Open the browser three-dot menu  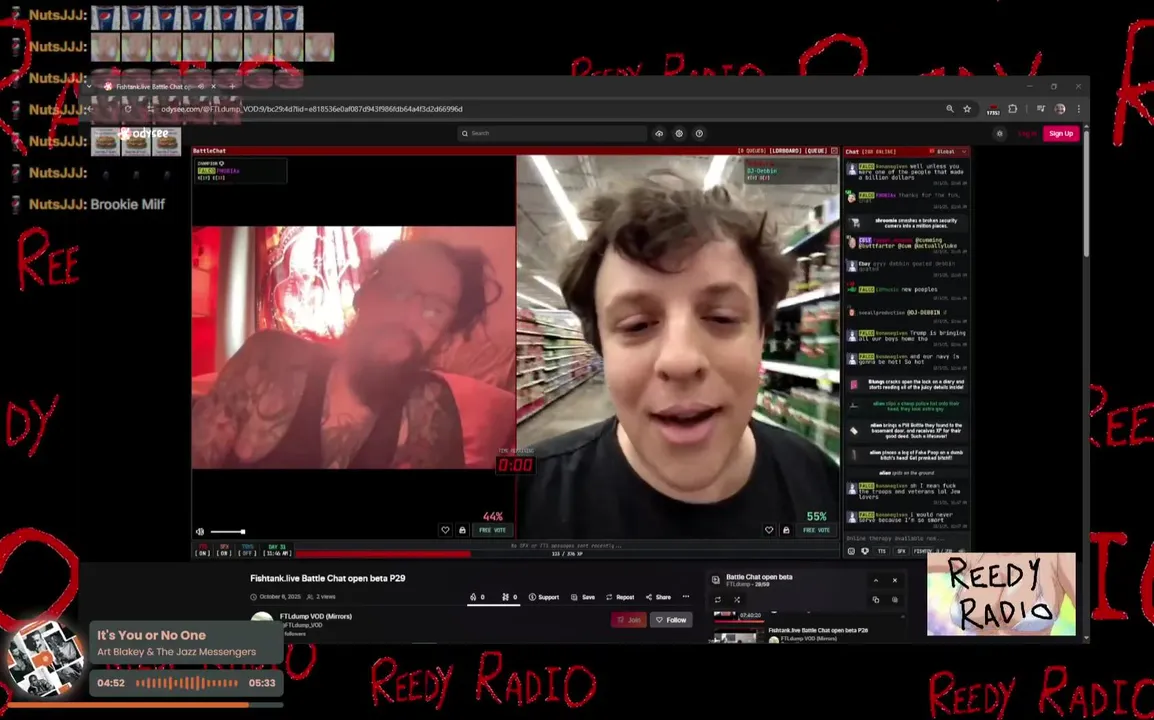pos(1079,109)
